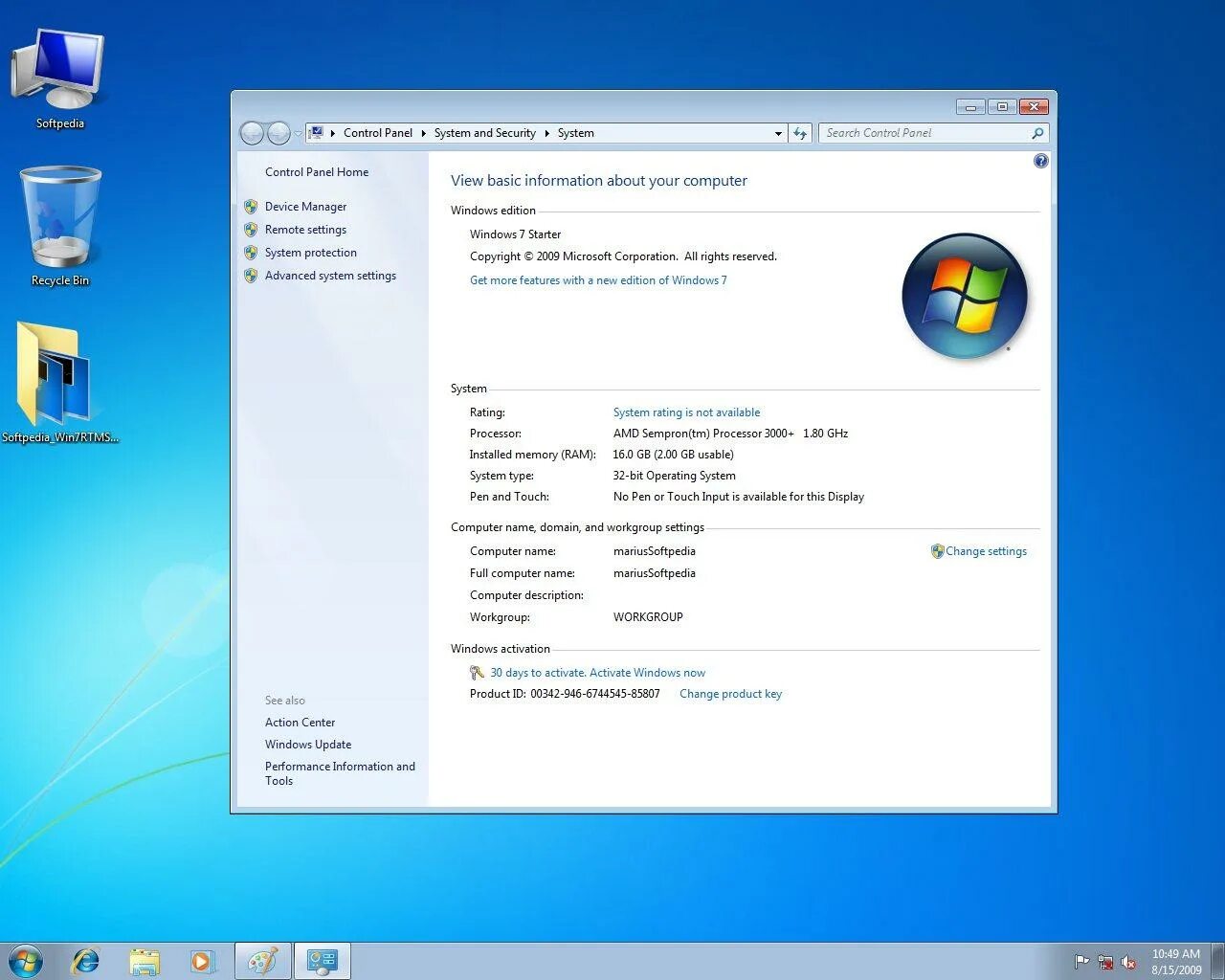
Task: Click mariusSoftpedia beside Full computer name
Action: 655,573
